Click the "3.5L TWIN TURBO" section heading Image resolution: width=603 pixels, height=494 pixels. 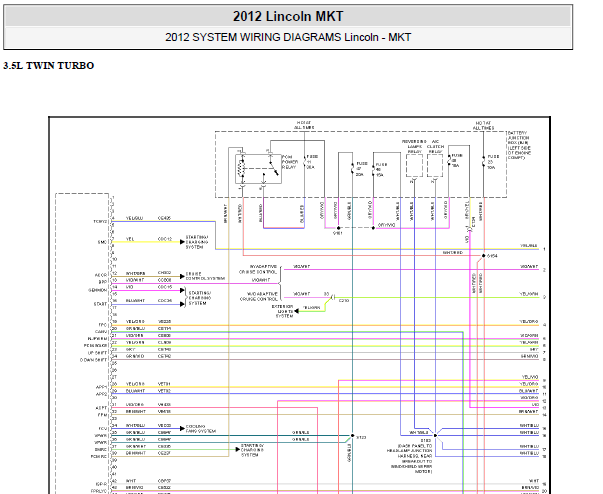48,66
